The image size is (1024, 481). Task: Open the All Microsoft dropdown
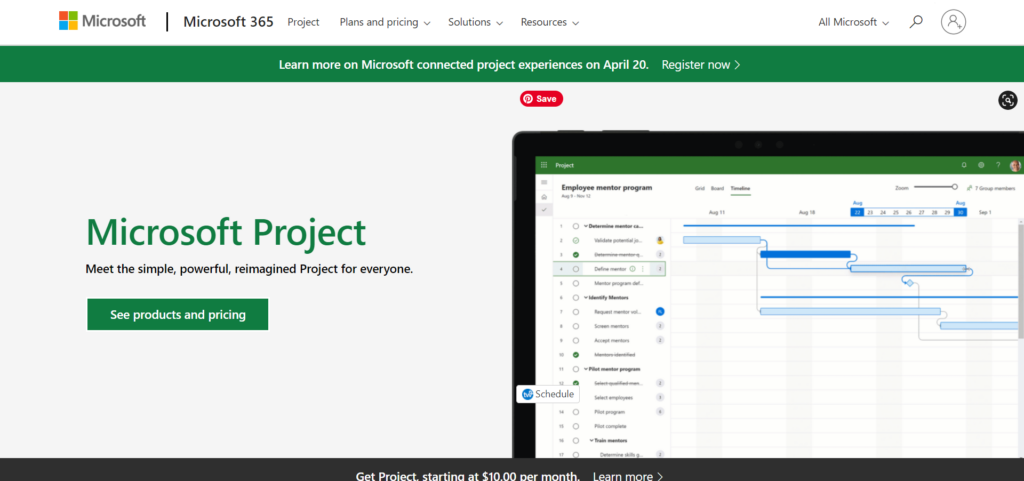(854, 22)
